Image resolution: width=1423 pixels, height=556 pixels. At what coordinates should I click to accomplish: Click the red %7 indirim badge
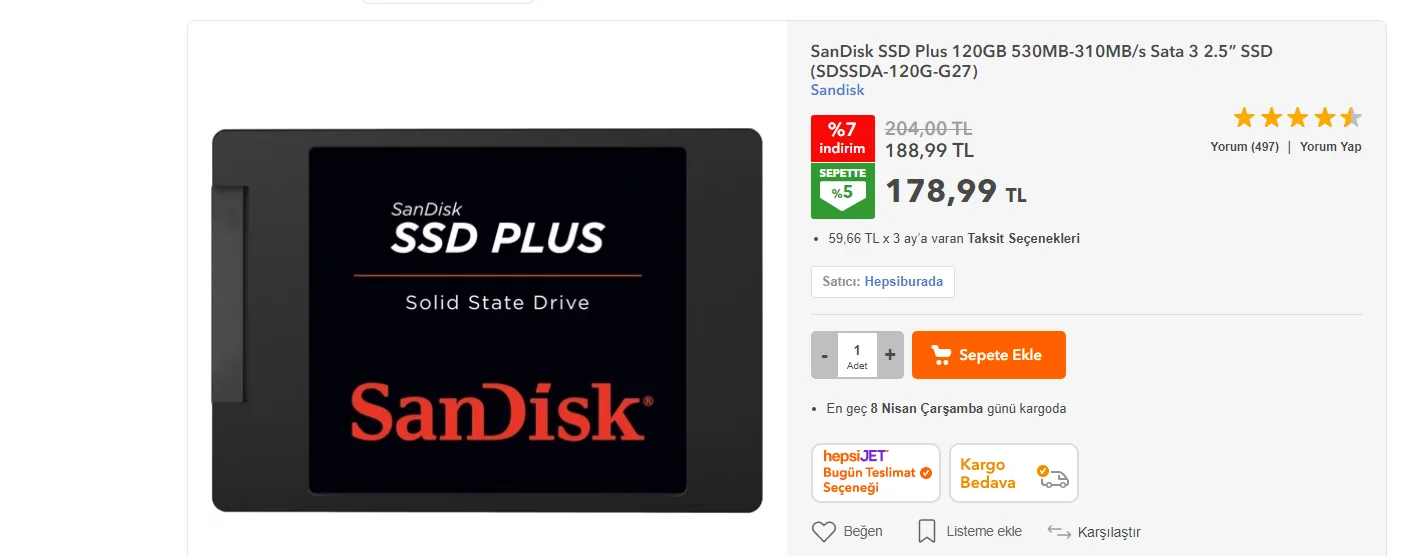click(842, 139)
